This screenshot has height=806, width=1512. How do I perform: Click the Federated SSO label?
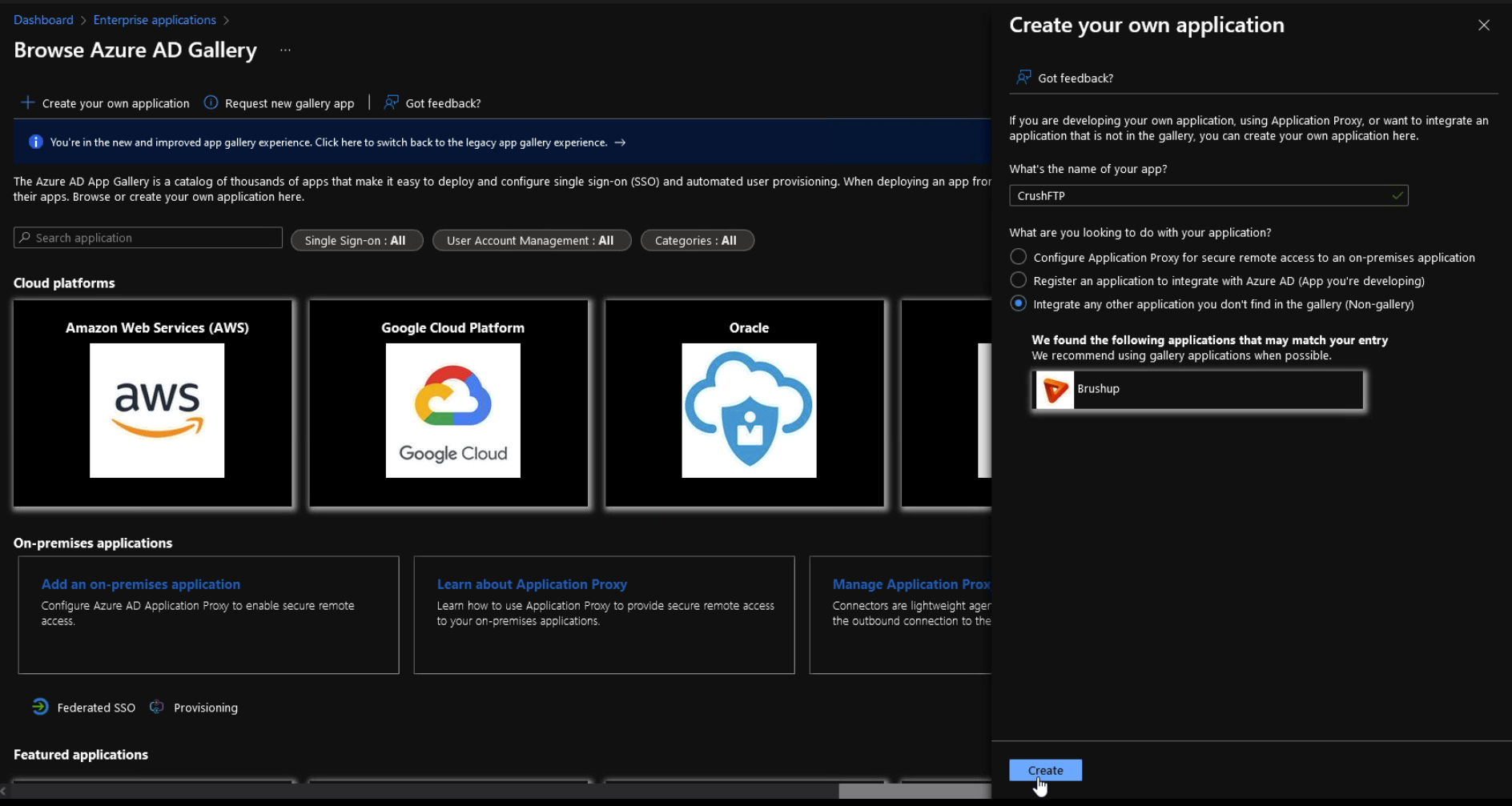[x=96, y=708]
